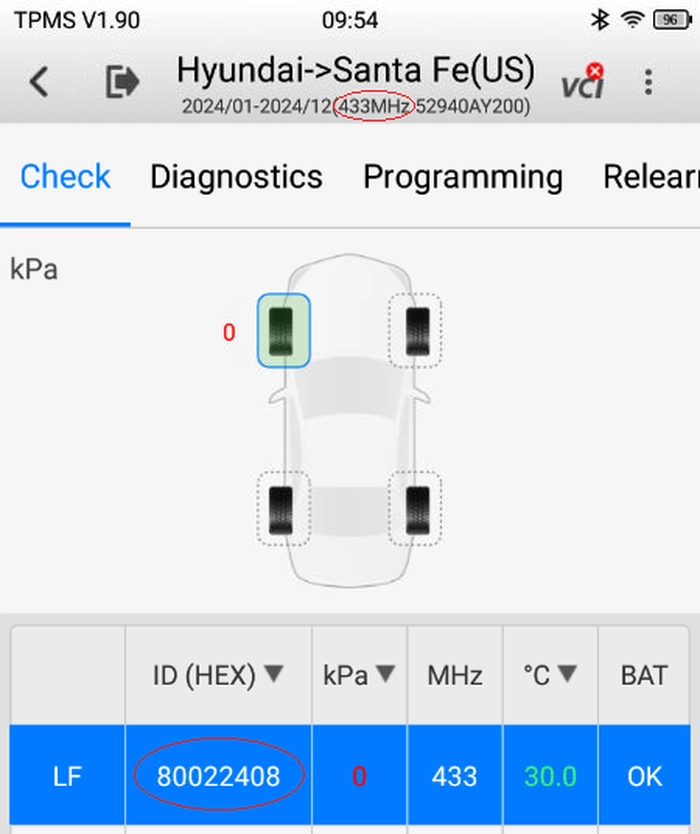
Task: Tap the Bluetooth status icon
Action: [600, 20]
